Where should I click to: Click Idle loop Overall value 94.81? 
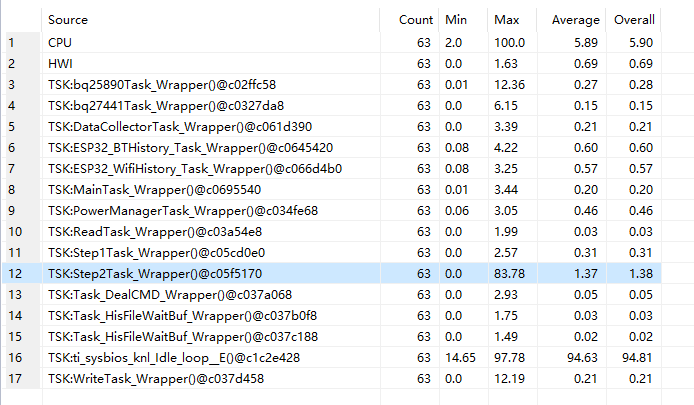[637, 358]
